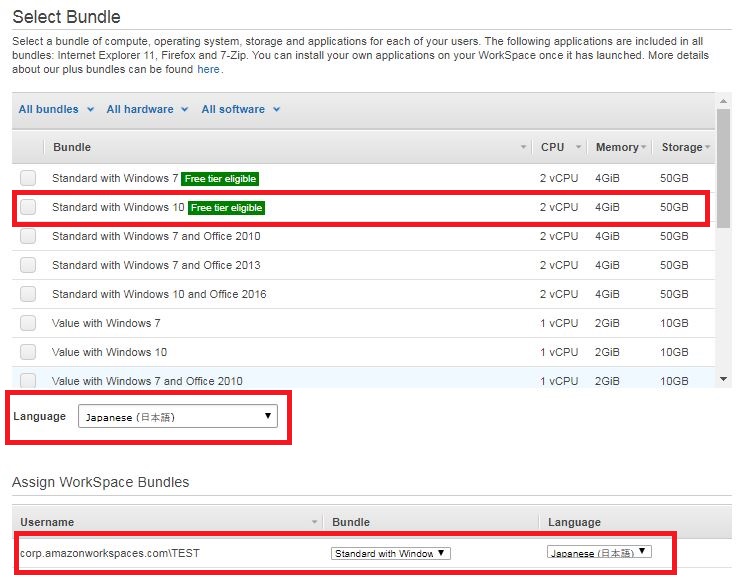
Task: Sort by Bundle column header
Action: click(288, 147)
